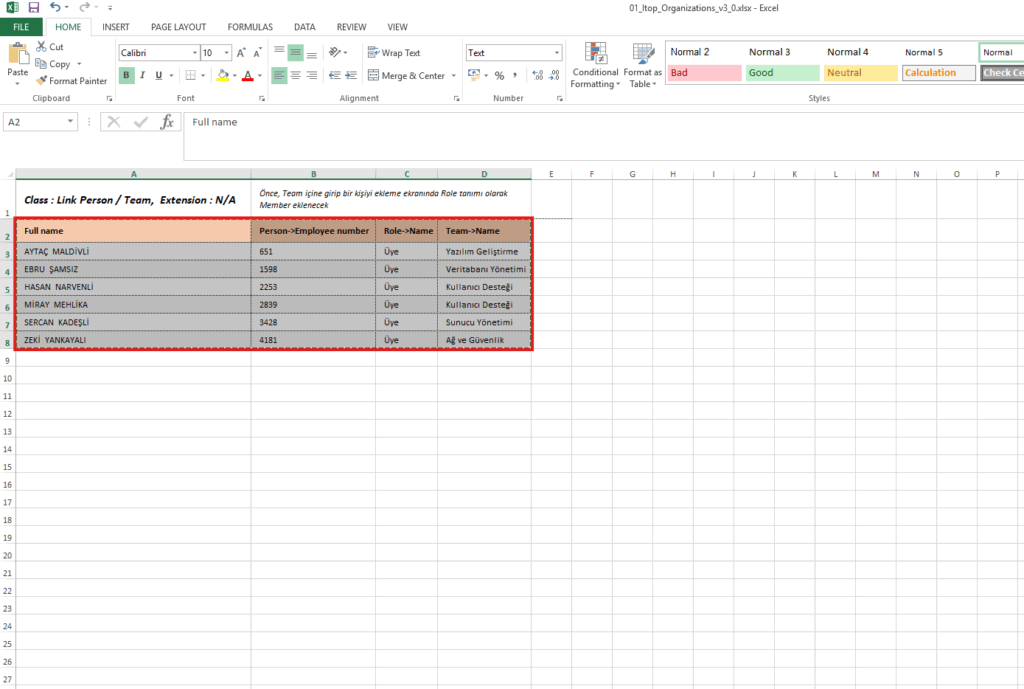Viewport: 1024px width, 689px height.
Task: Open Conditional Formatting menu
Action: tap(595, 65)
